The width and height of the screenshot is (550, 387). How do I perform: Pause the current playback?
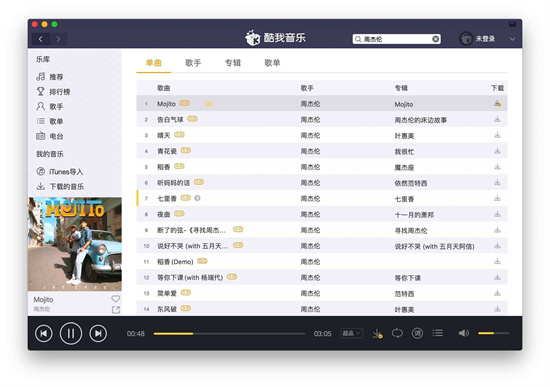(71, 333)
